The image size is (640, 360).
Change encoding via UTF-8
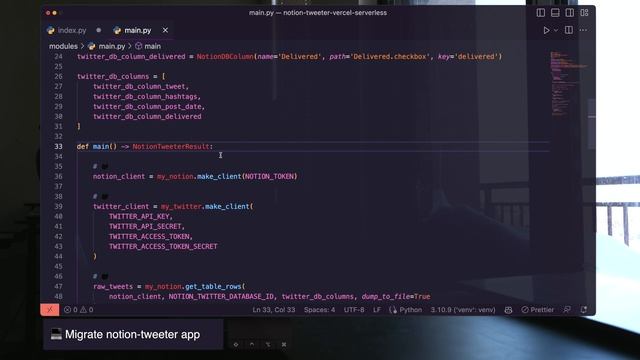[x=354, y=310]
